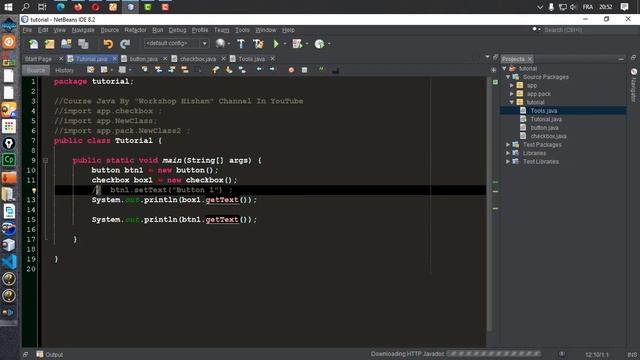Toggle the History view button
This screenshot has height=360, width=640.
64,70
